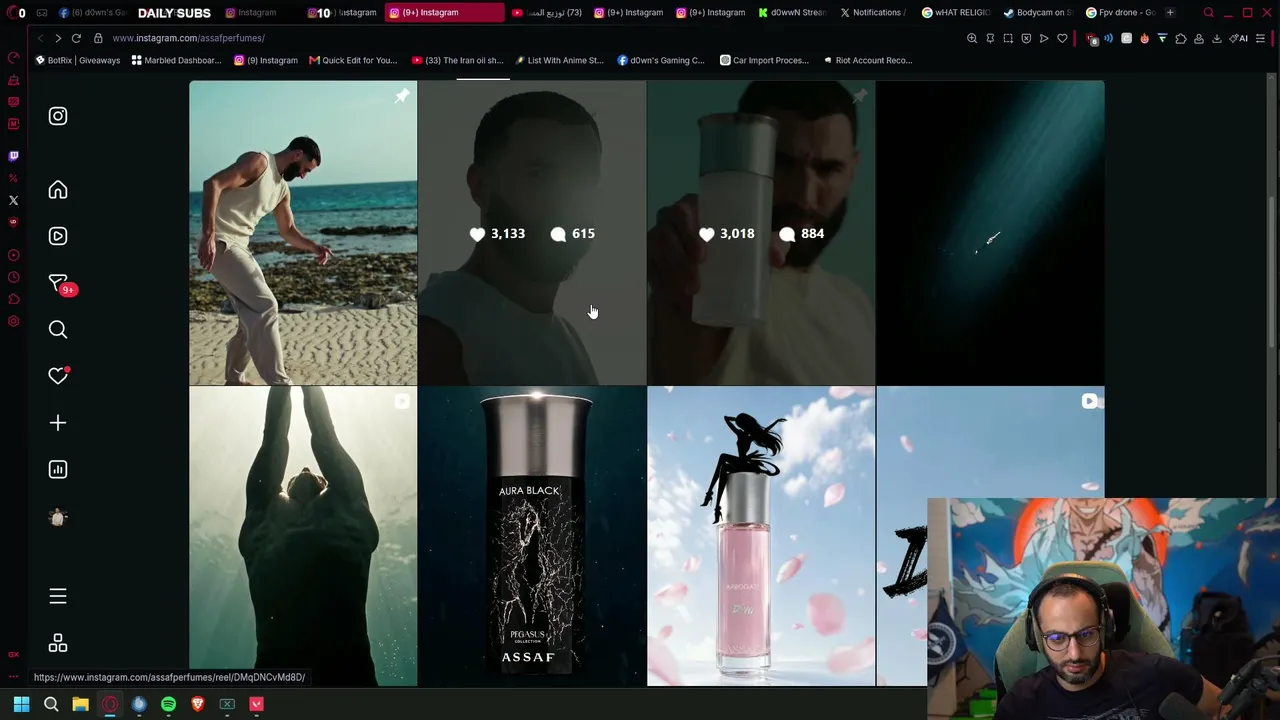Switch to the Bodycam on Steam tab
1280x720 pixels.
pyautogui.click(x=1037, y=13)
